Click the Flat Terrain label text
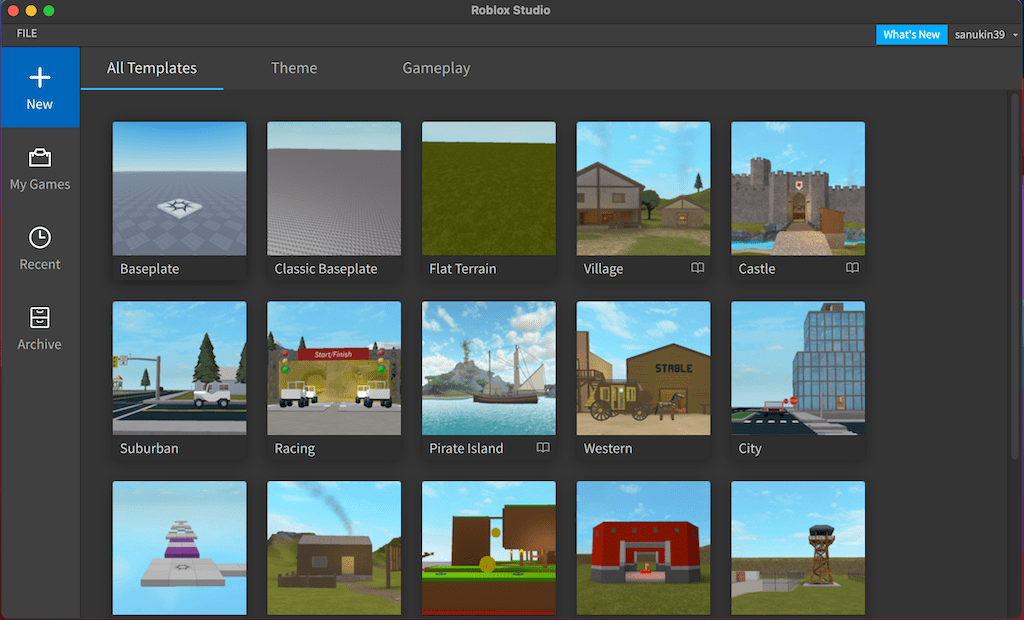Image resolution: width=1024 pixels, height=620 pixels. click(462, 269)
